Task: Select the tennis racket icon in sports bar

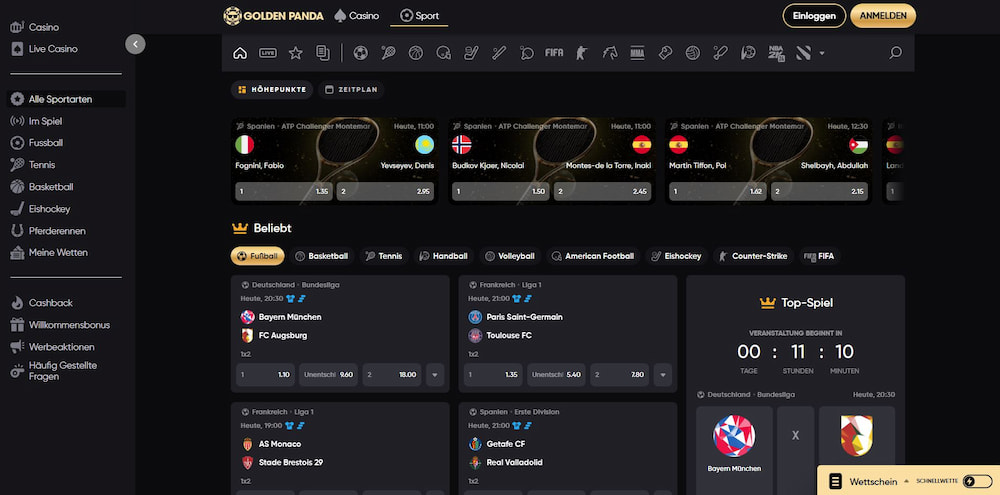Action: click(x=388, y=53)
